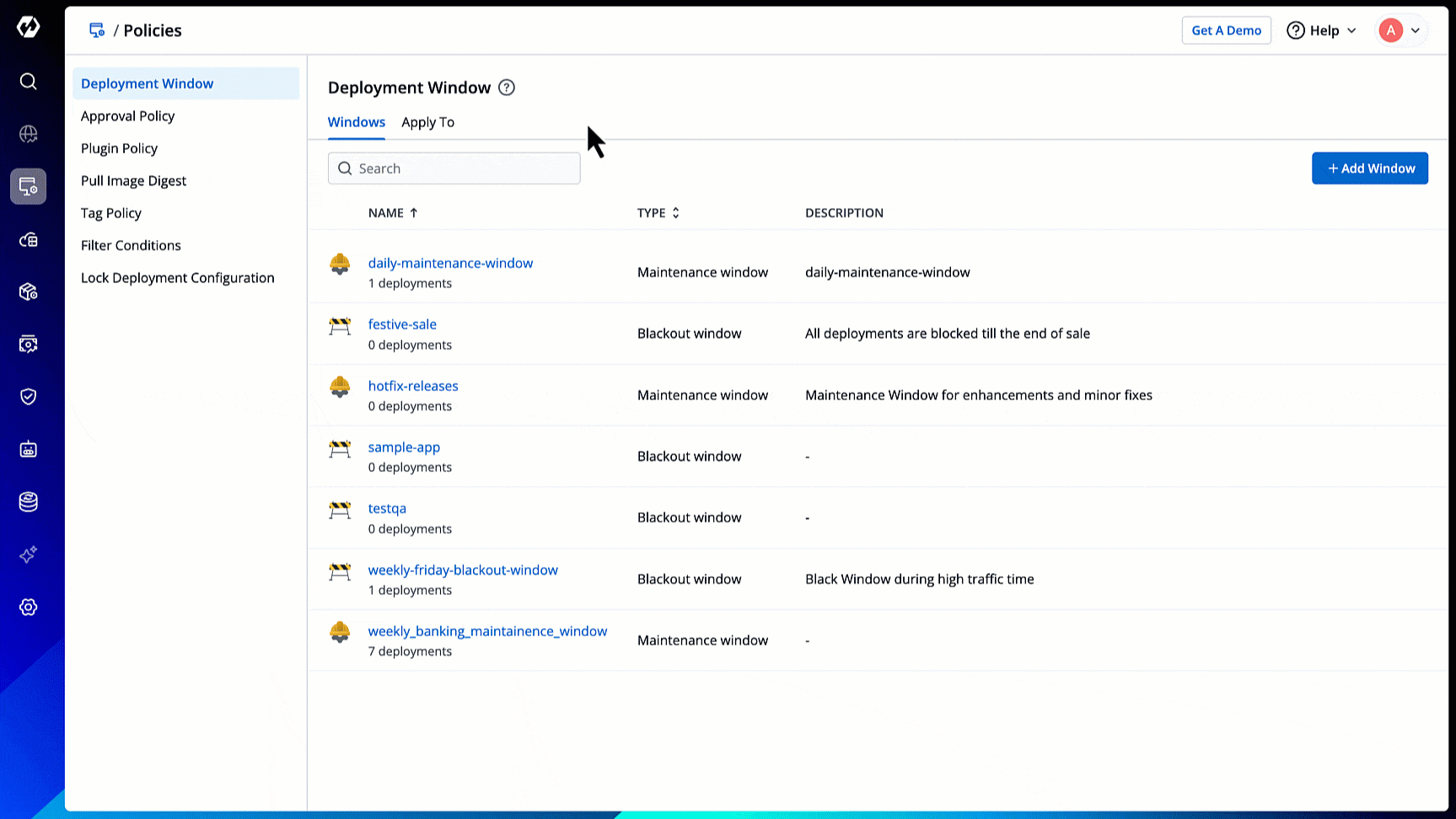Open the search icon in sidebar
This screenshot has height=819, width=1456.
point(28,81)
